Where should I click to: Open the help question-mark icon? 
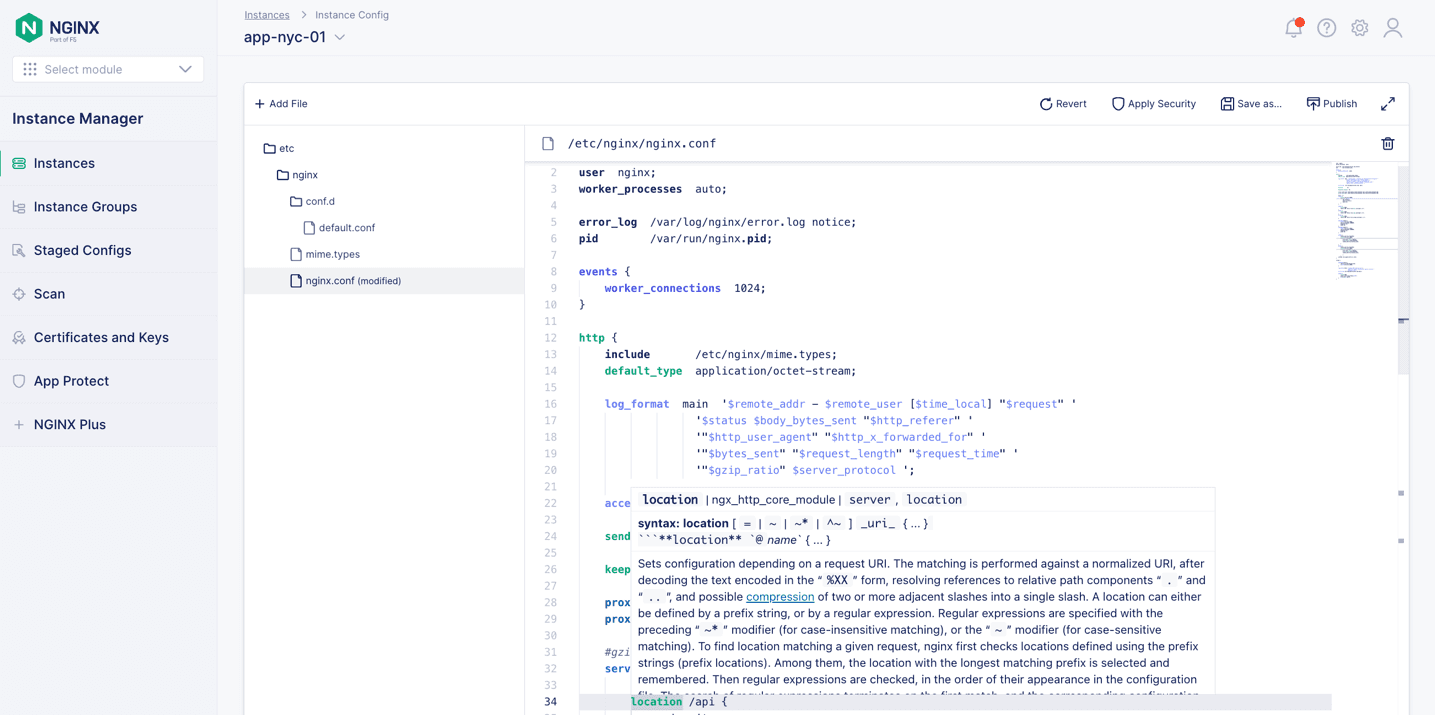1326,28
